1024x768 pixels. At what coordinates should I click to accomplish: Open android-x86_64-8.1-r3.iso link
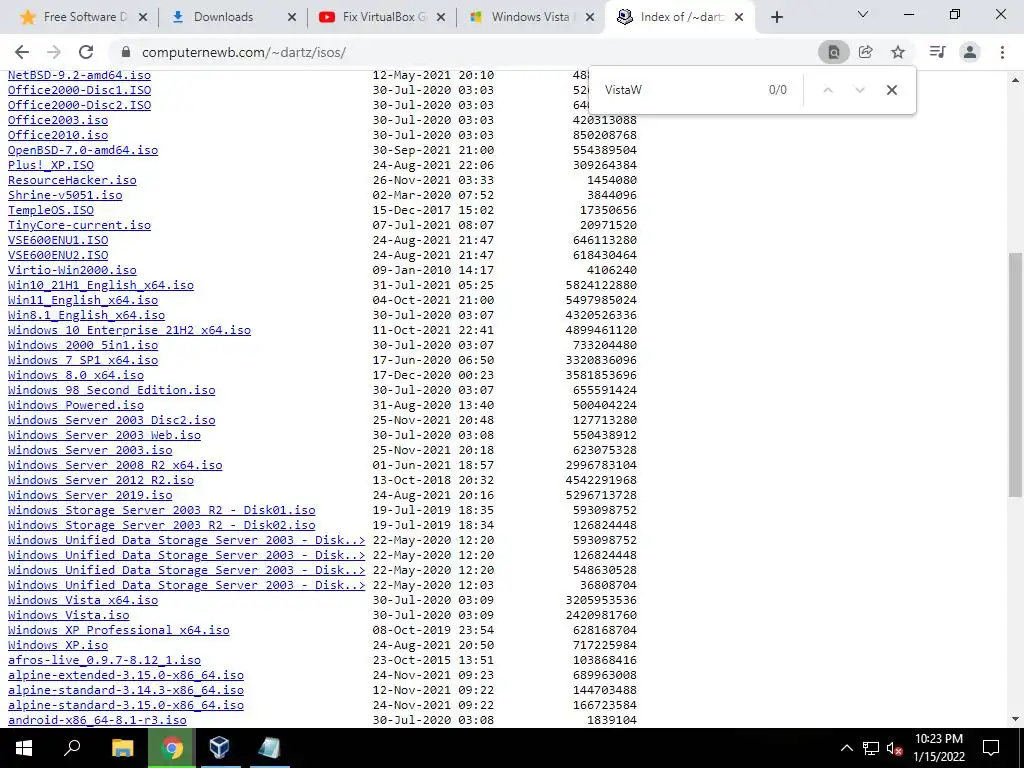click(x=97, y=720)
